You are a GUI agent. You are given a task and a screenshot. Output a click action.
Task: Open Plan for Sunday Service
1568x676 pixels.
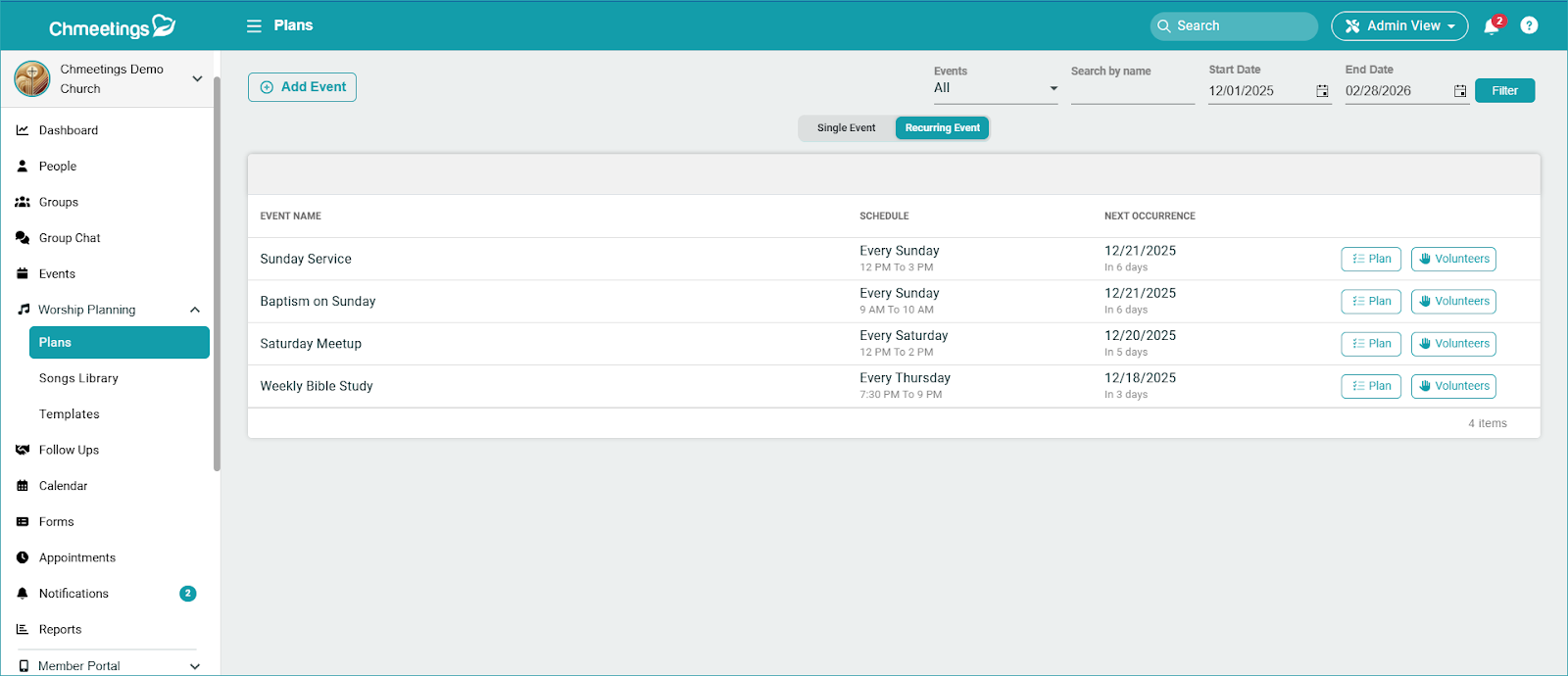click(1370, 259)
